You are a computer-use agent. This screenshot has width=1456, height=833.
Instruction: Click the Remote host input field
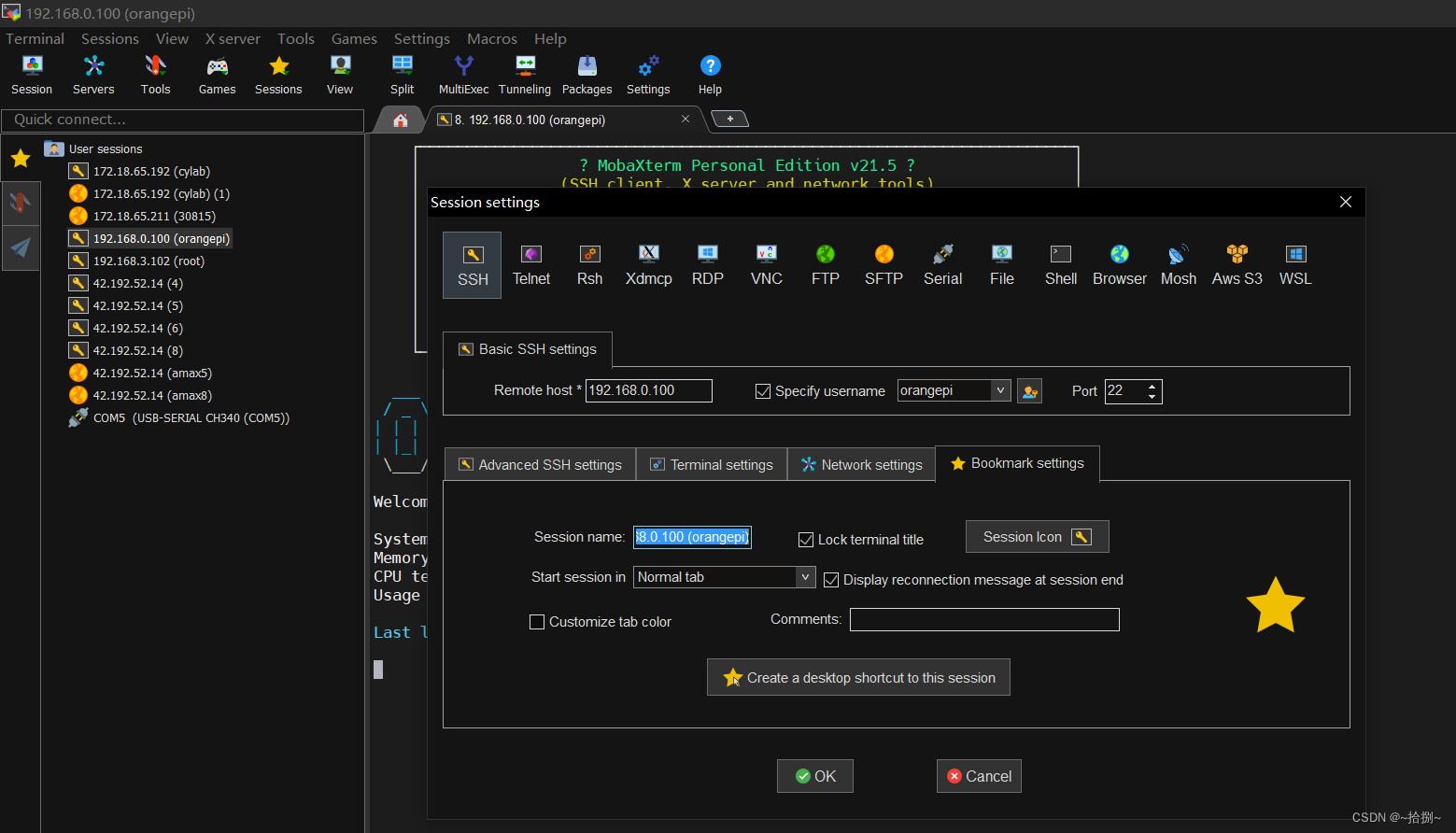tap(649, 390)
